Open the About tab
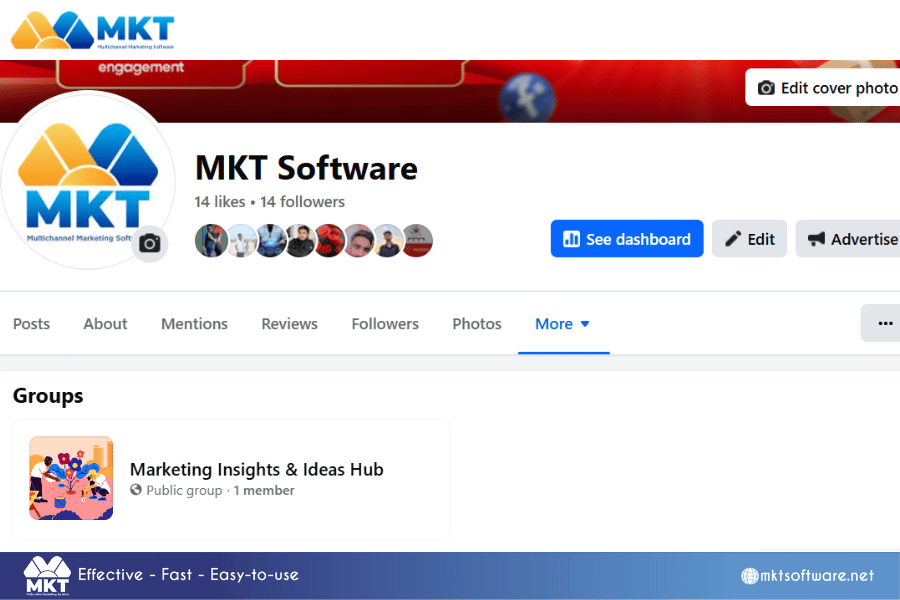This screenshot has height=600, width=900. (105, 324)
